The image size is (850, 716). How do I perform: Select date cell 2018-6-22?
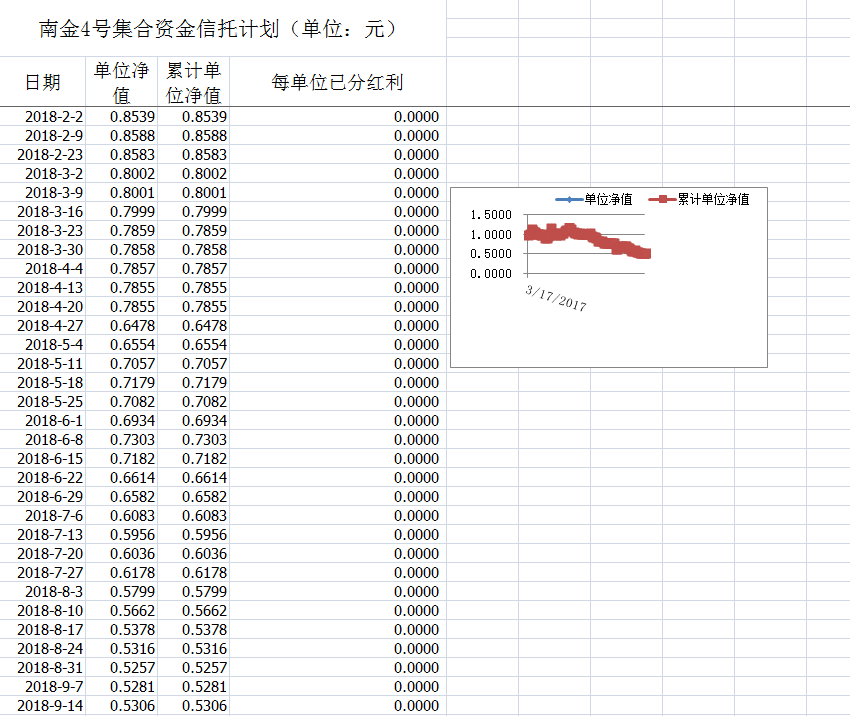(42, 477)
